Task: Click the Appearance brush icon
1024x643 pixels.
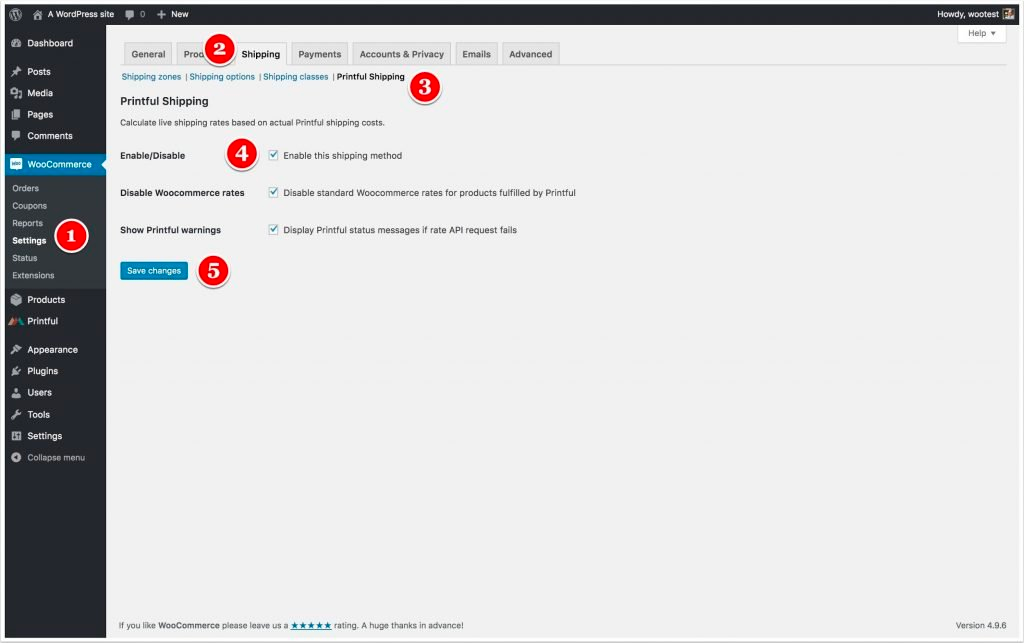Action: (16, 350)
